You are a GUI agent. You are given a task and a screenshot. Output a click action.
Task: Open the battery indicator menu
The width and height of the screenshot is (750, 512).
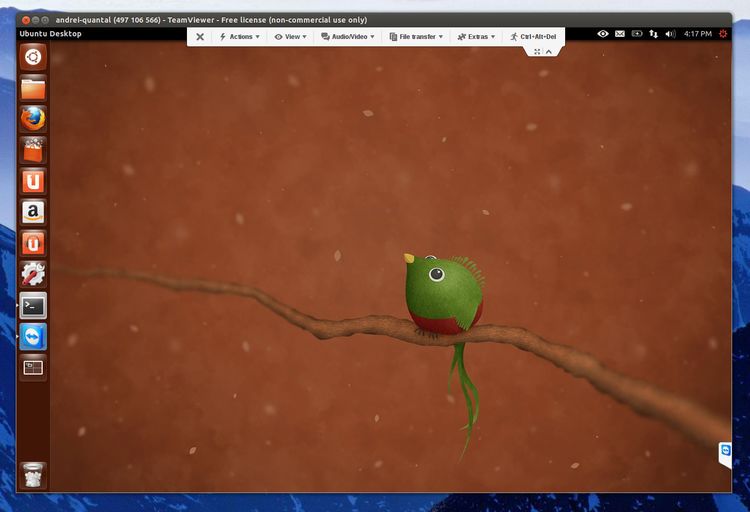637,33
